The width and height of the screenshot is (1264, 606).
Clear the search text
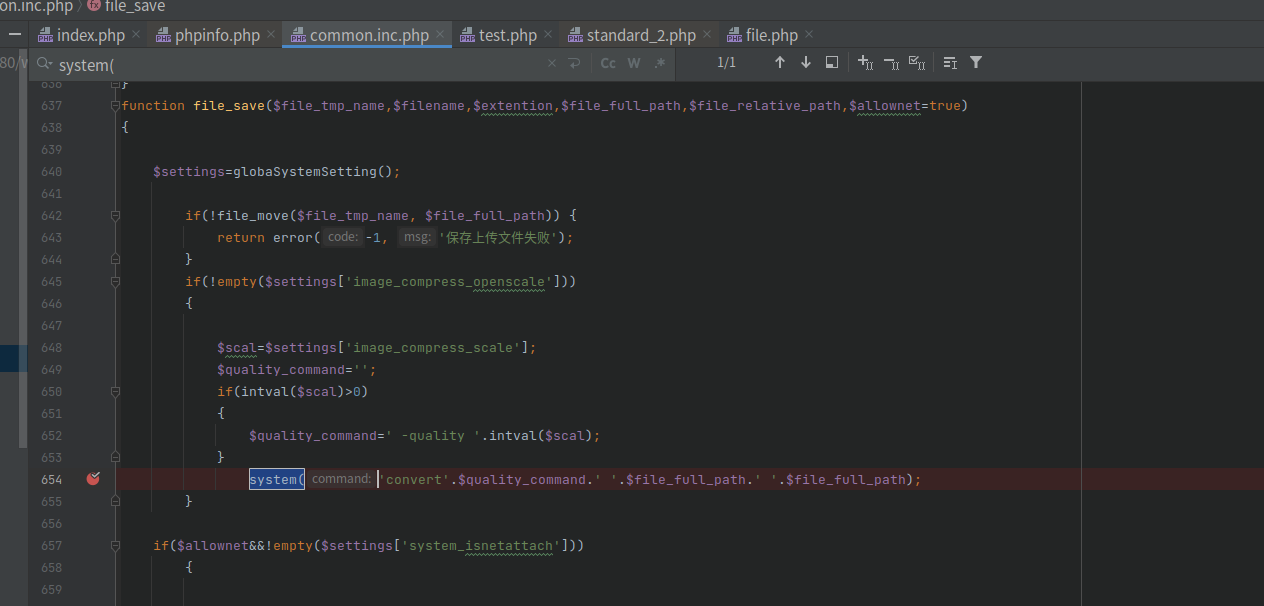point(552,63)
